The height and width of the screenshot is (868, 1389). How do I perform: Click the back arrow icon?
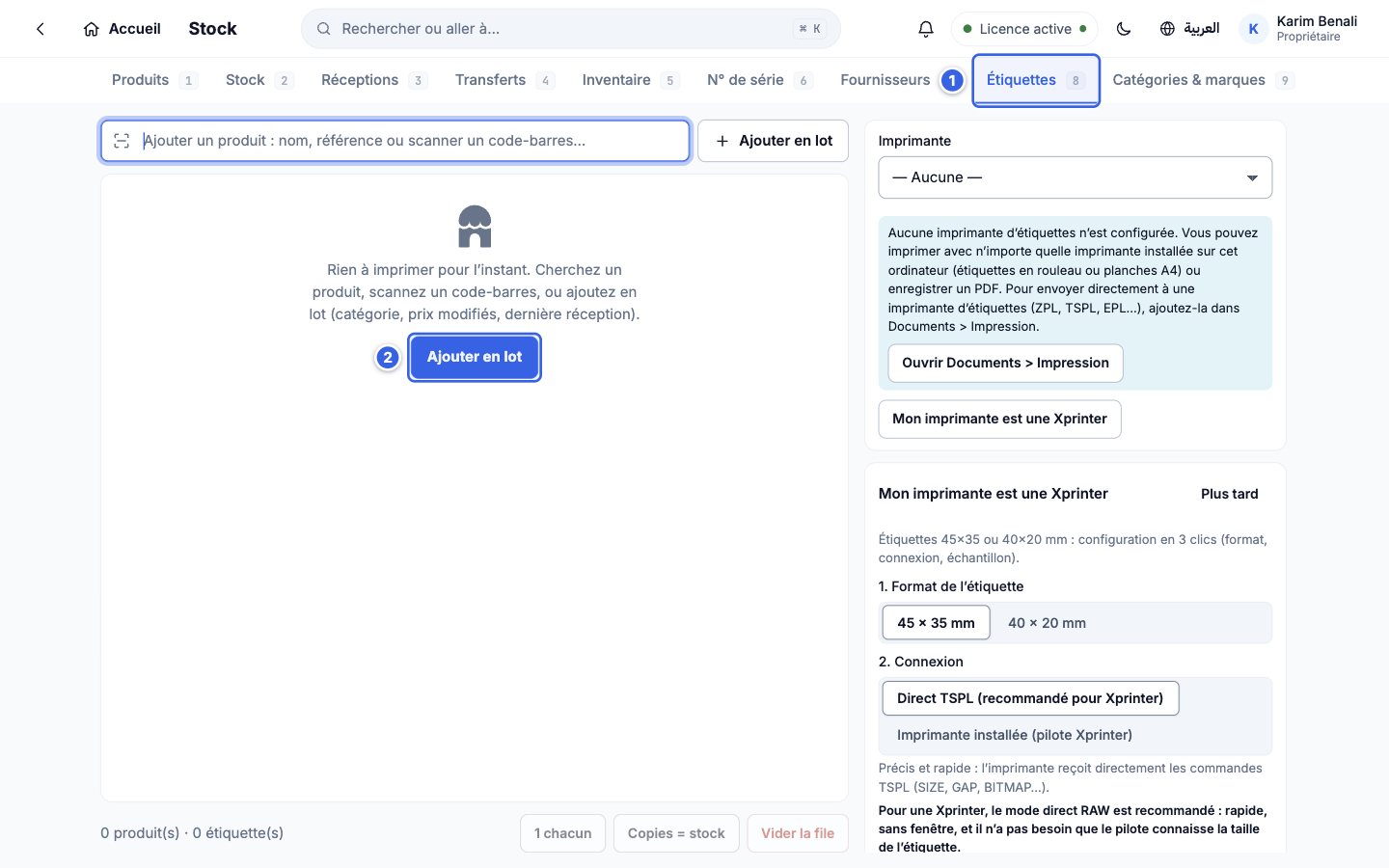[41, 29]
